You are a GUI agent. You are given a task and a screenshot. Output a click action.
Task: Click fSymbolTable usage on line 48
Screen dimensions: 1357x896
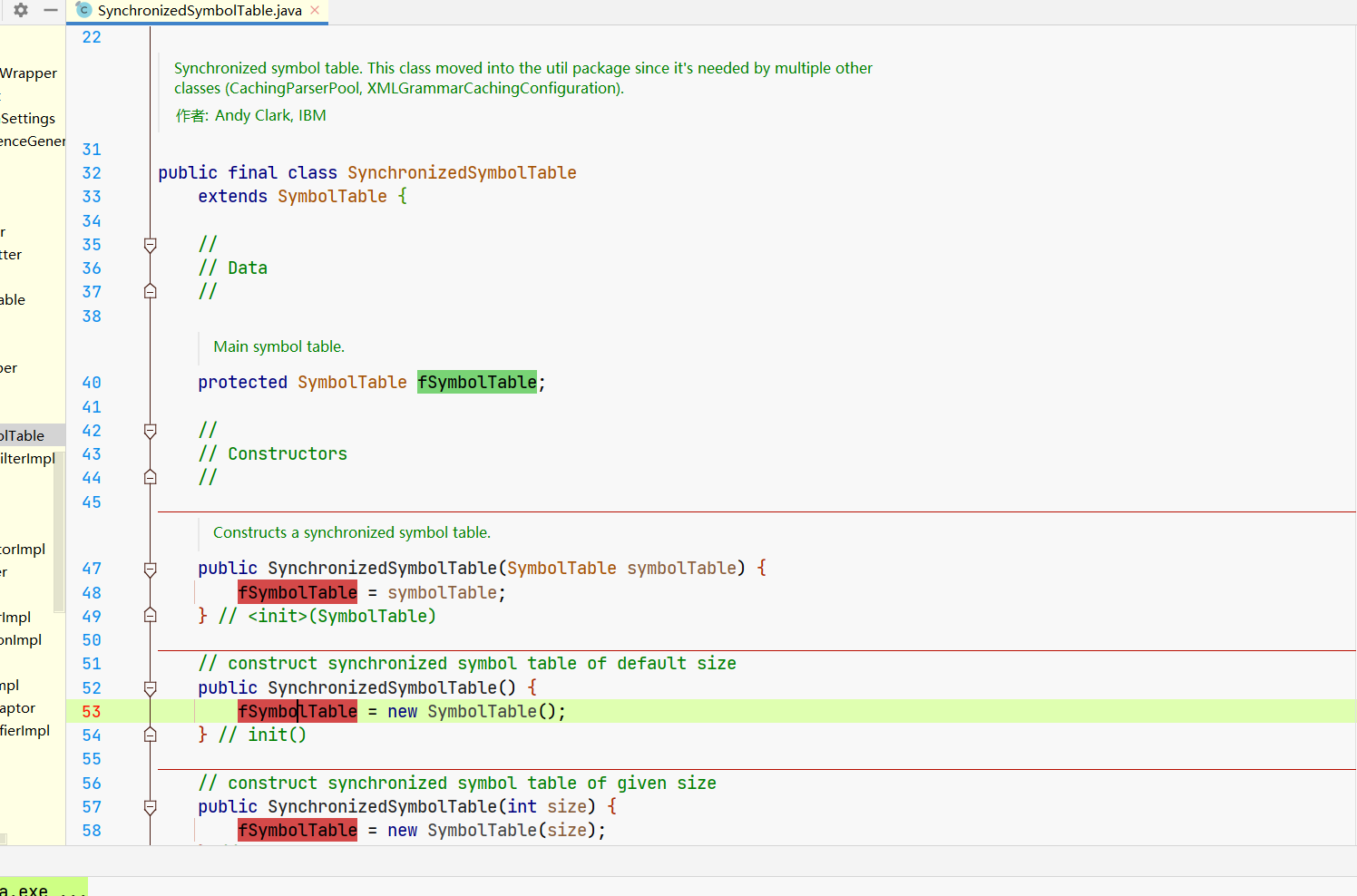(298, 593)
